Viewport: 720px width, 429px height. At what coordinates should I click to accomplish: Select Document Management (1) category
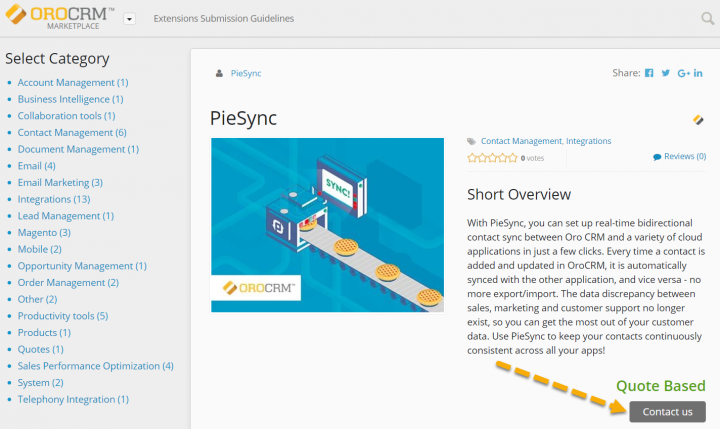coord(78,149)
